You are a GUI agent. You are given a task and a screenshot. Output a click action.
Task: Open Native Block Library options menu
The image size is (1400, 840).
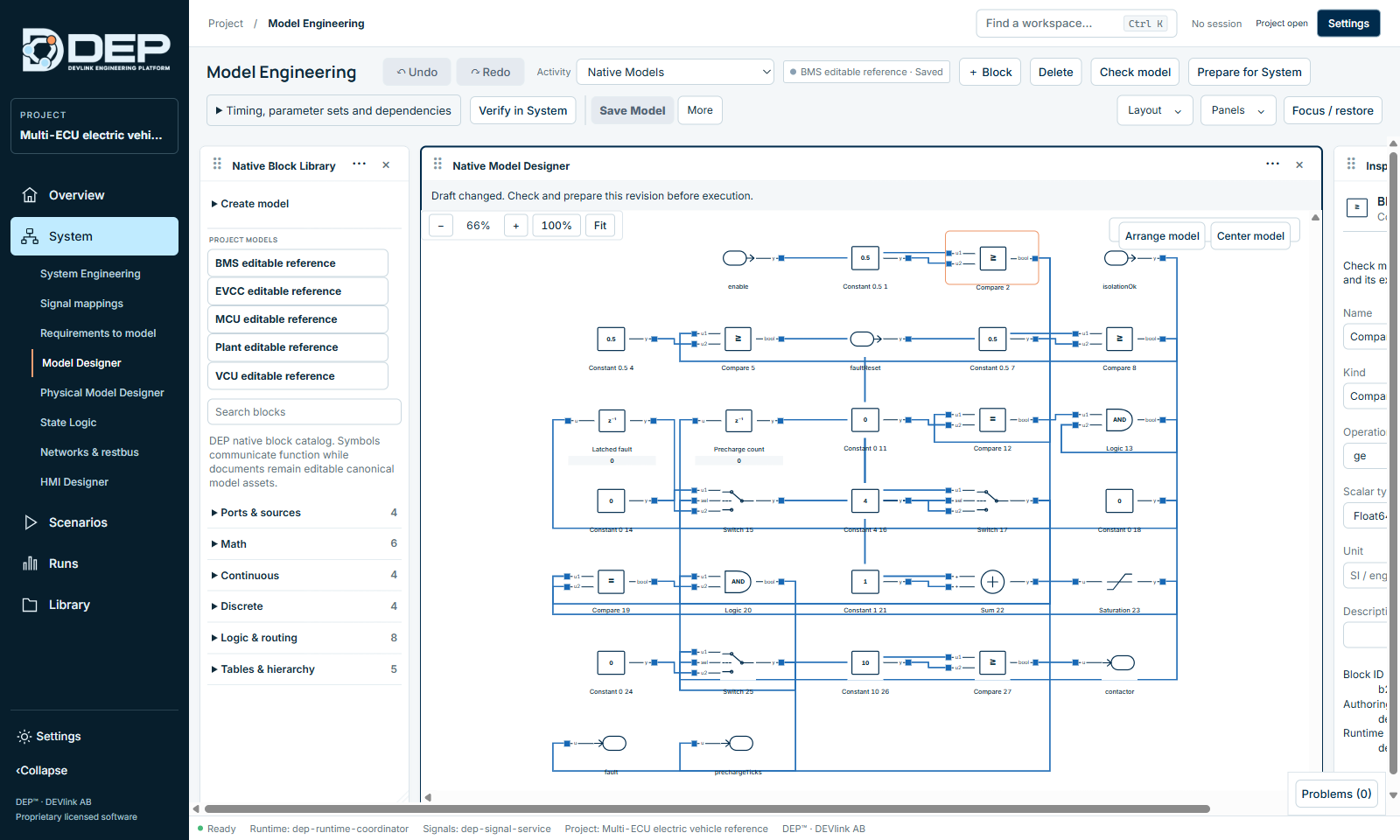(x=359, y=164)
